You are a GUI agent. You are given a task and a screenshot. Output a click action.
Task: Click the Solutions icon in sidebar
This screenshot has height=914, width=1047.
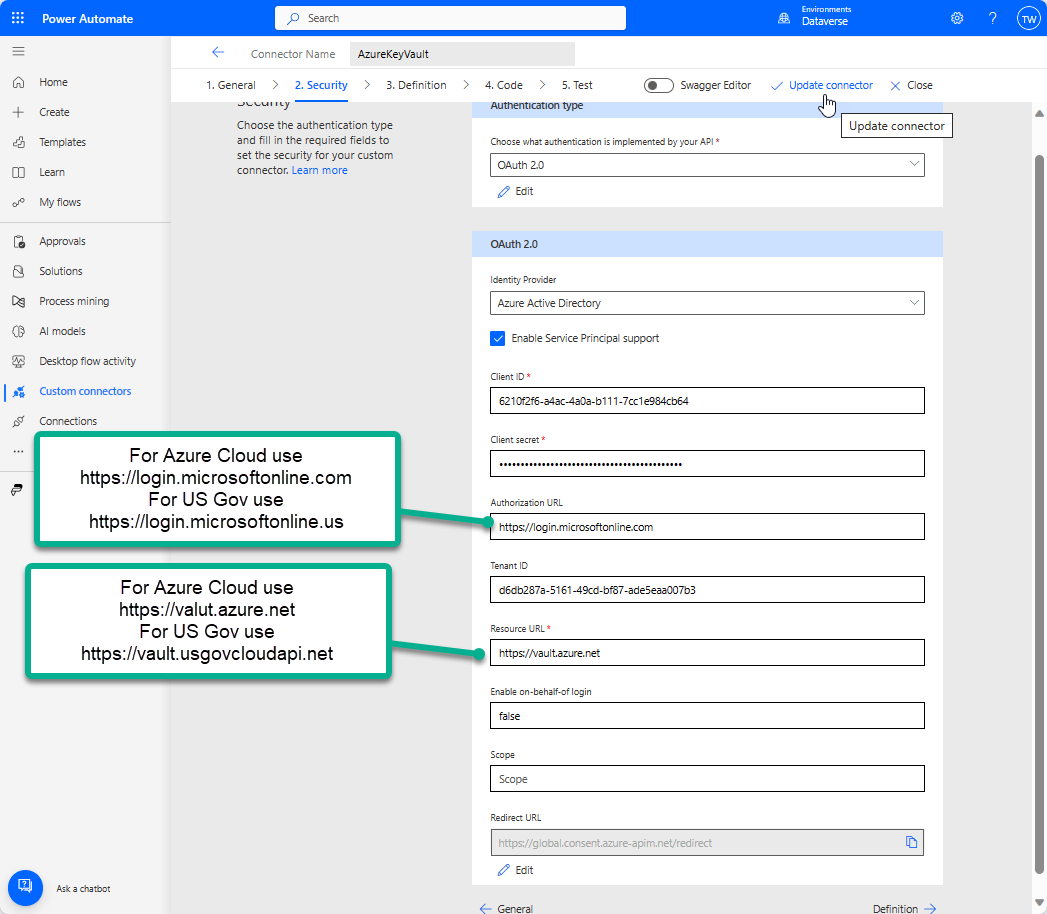pyautogui.click(x=19, y=271)
